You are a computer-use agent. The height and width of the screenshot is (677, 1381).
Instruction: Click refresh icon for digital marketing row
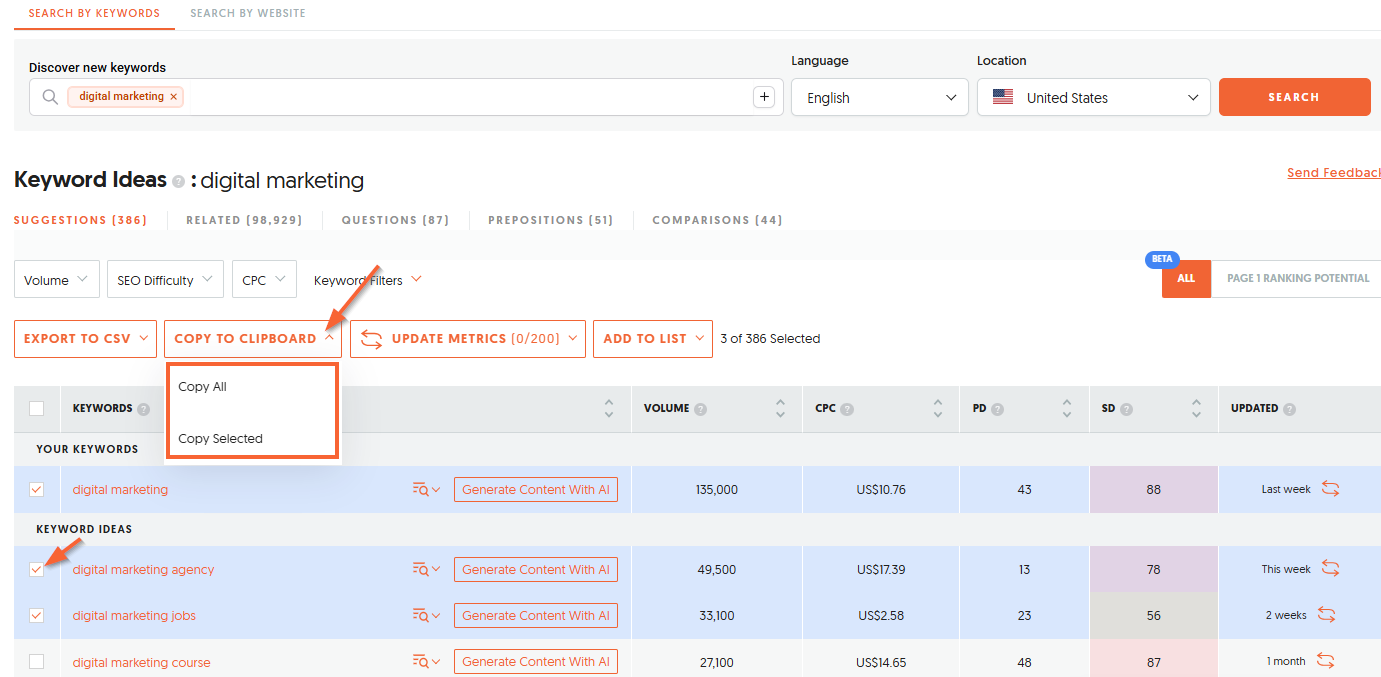click(1330, 489)
